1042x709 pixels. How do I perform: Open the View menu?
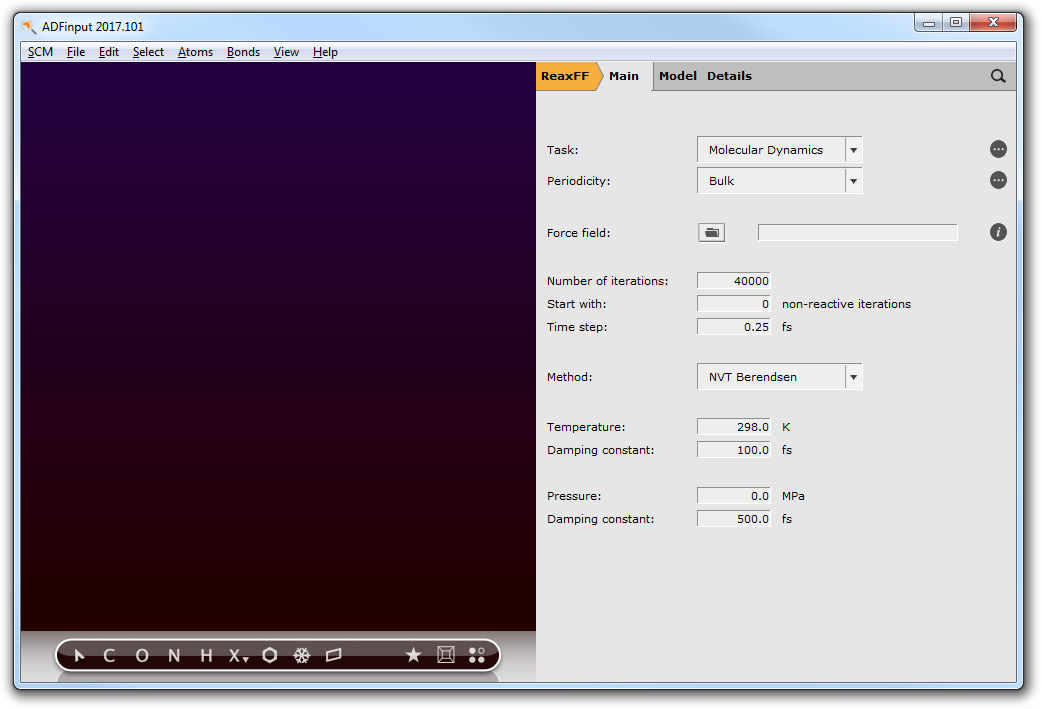click(286, 52)
